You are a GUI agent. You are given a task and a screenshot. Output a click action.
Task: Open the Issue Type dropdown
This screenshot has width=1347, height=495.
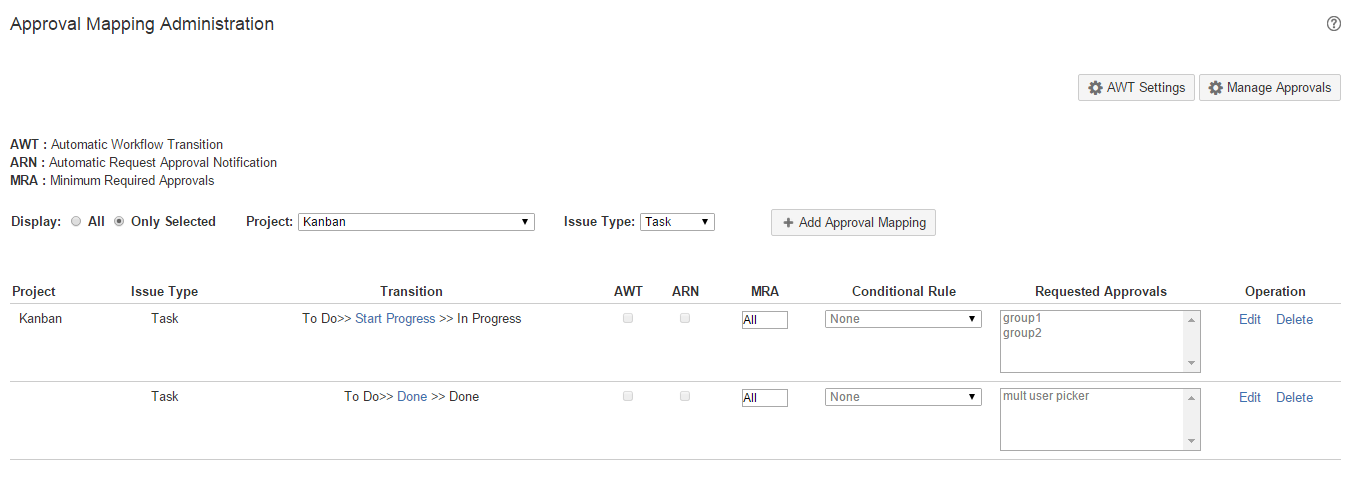(x=677, y=222)
